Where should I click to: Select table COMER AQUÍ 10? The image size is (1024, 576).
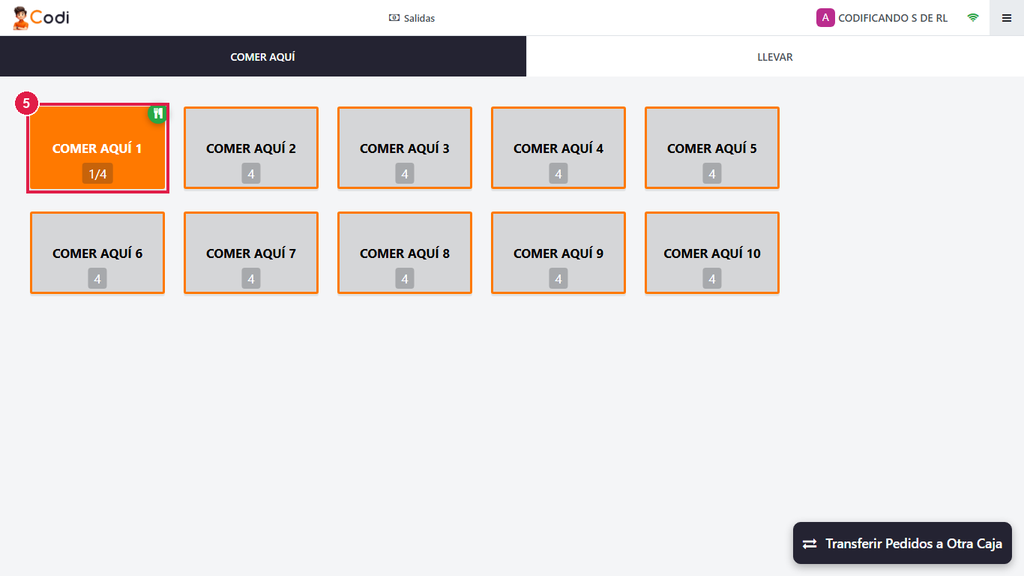712,253
